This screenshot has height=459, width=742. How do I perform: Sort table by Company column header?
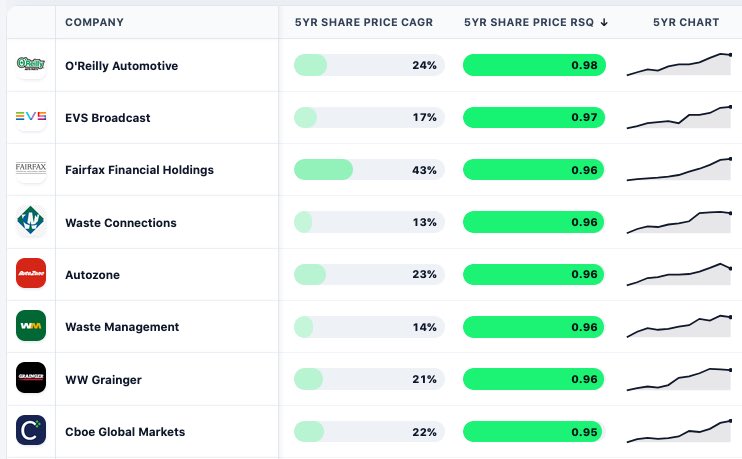click(94, 21)
